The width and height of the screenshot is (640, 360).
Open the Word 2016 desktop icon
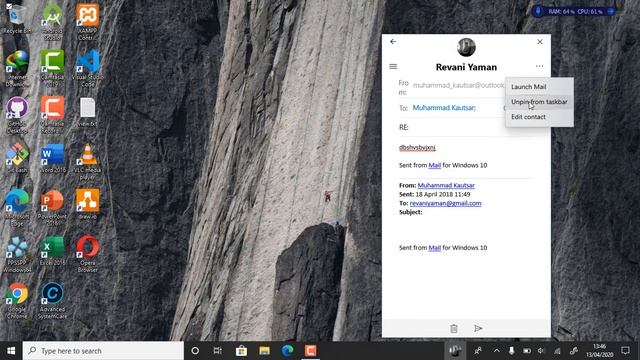tap(52, 158)
